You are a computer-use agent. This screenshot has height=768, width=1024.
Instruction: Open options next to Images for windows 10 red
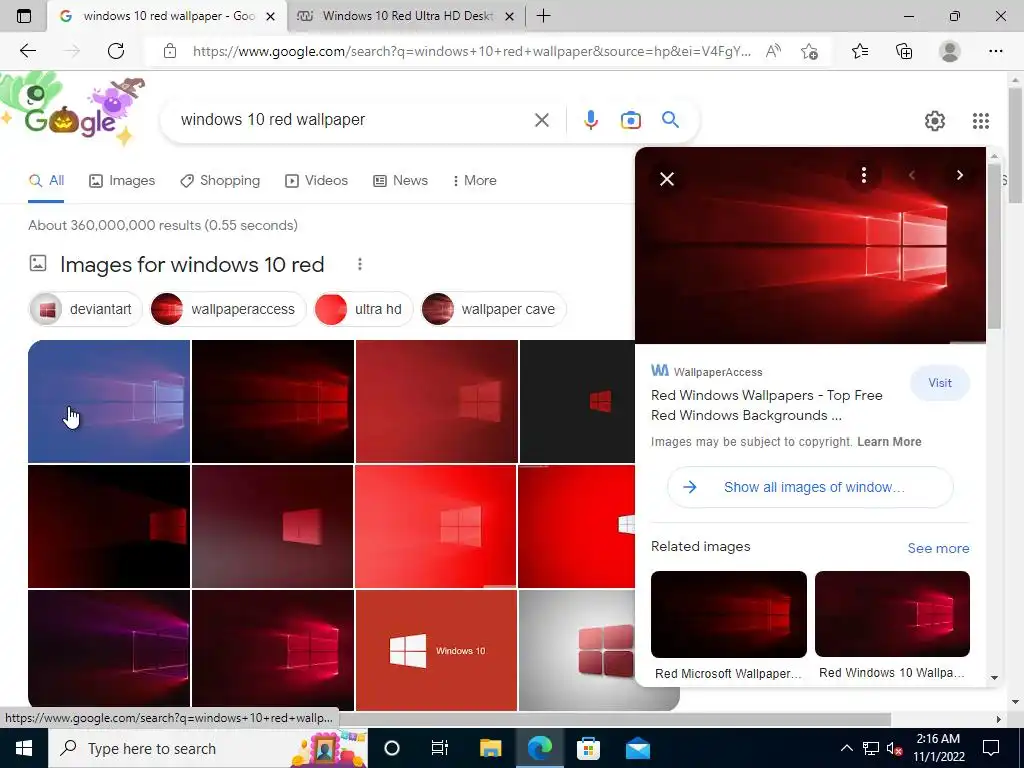[359, 264]
